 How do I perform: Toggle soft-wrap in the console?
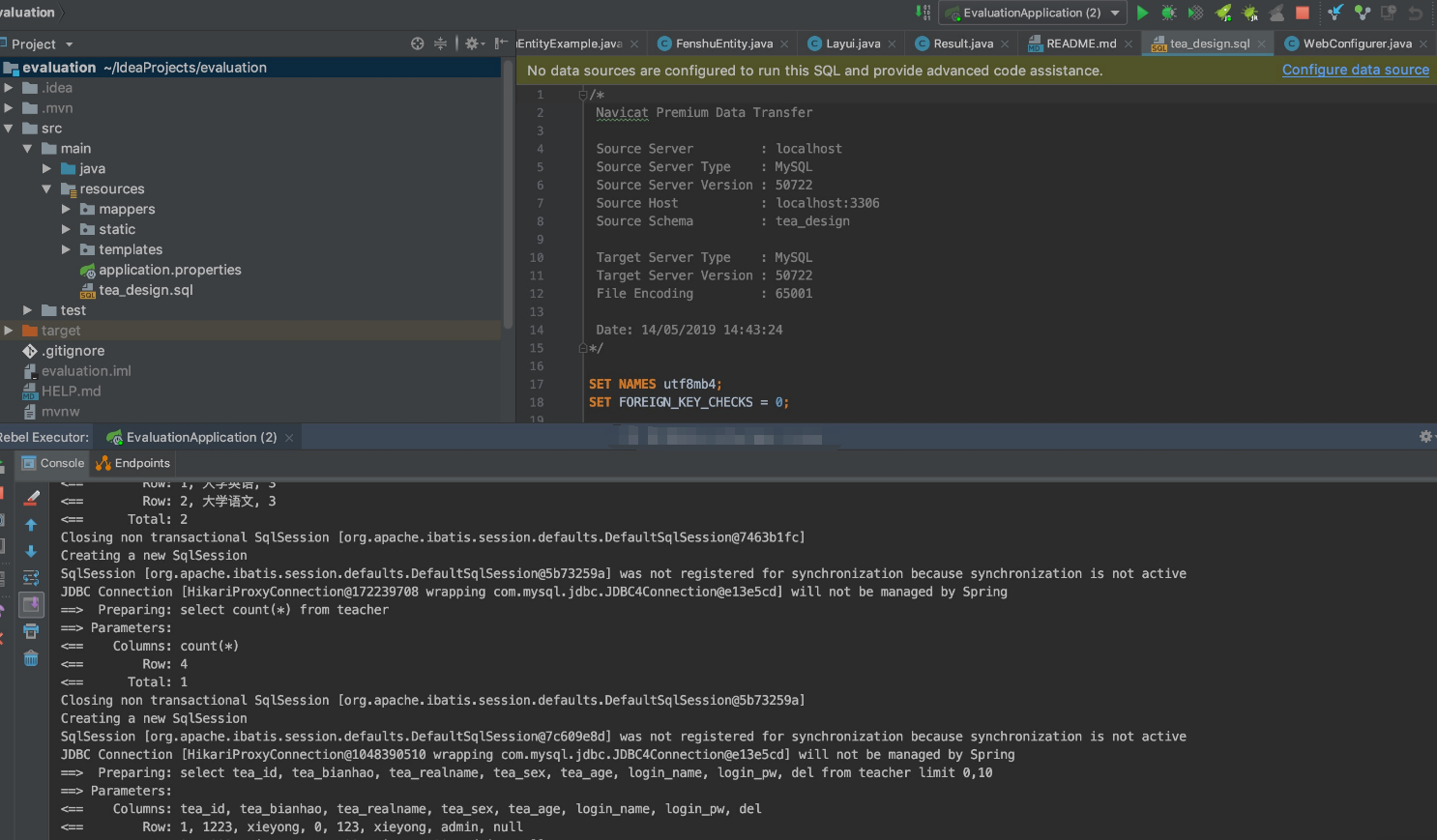pos(31,578)
